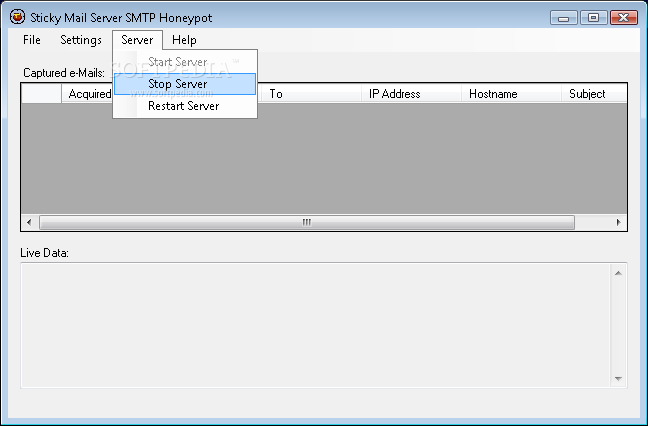The width and height of the screenshot is (648, 426).
Task: Sort by the IP Address column header
Action: point(411,94)
